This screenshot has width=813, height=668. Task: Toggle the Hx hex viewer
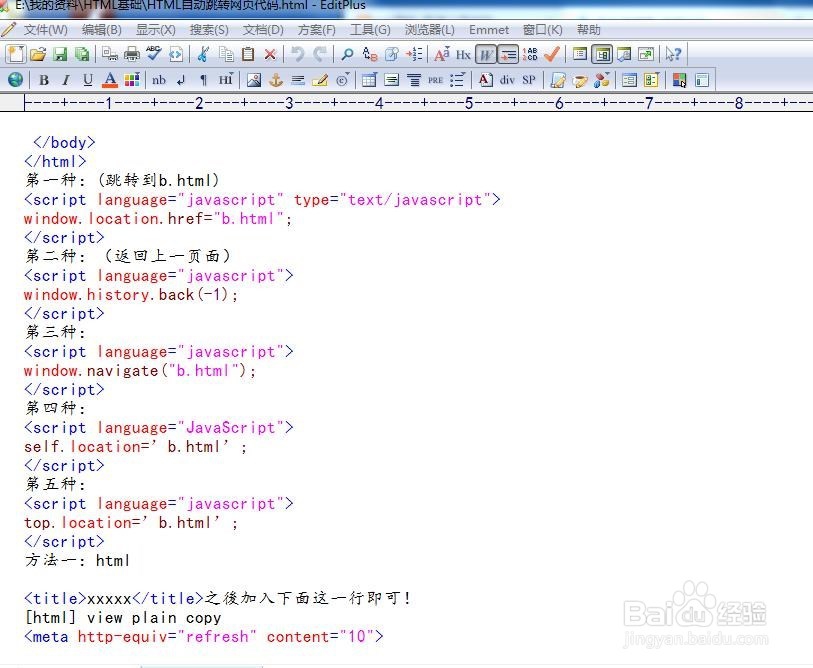click(x=463, y=54)
